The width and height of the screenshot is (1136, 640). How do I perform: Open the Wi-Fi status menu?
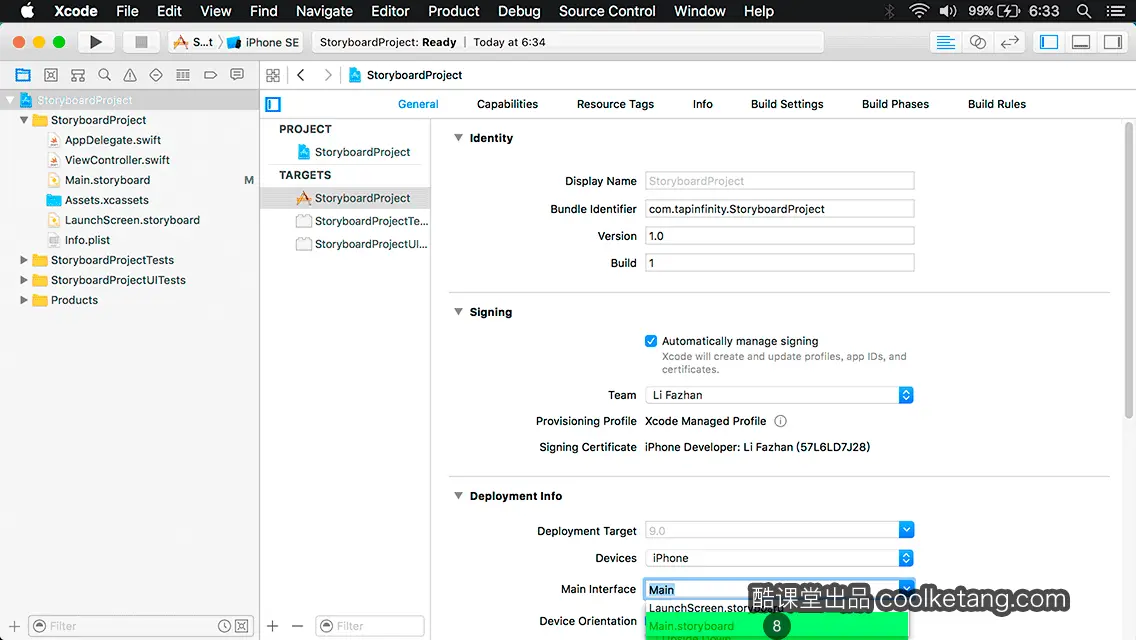pos(919,11)
